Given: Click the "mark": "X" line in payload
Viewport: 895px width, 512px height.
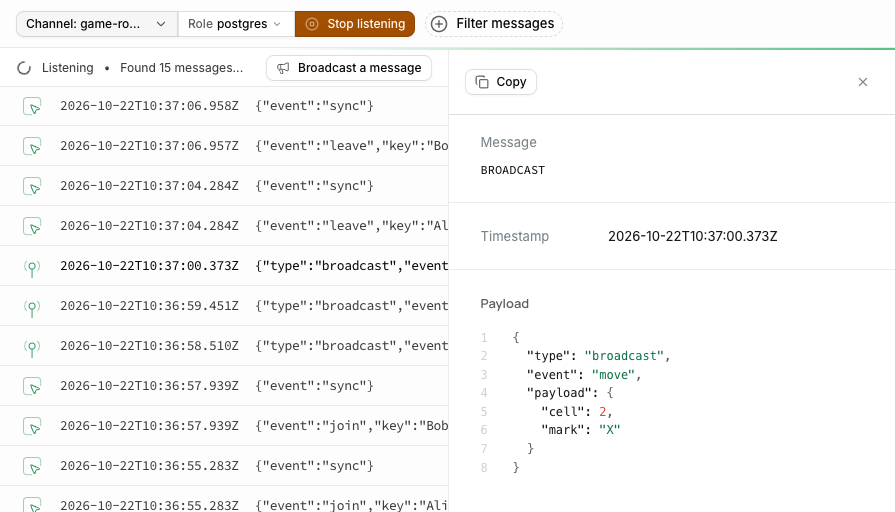Looking at the screenshot, I should click(580, 430).
